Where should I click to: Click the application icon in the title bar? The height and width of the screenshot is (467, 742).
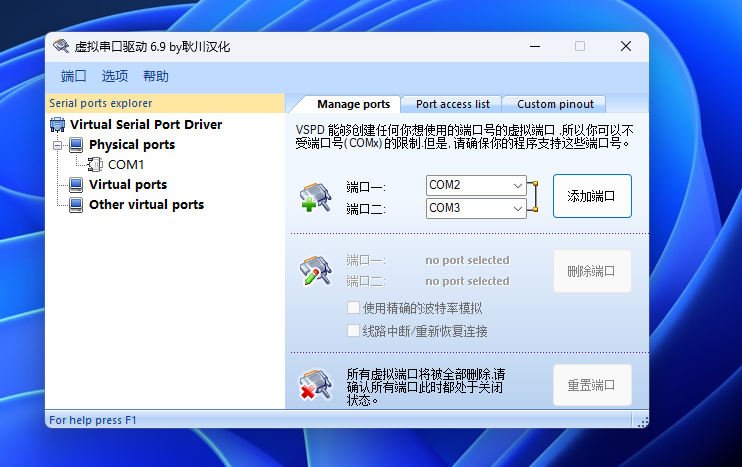[x=61, y=46]
